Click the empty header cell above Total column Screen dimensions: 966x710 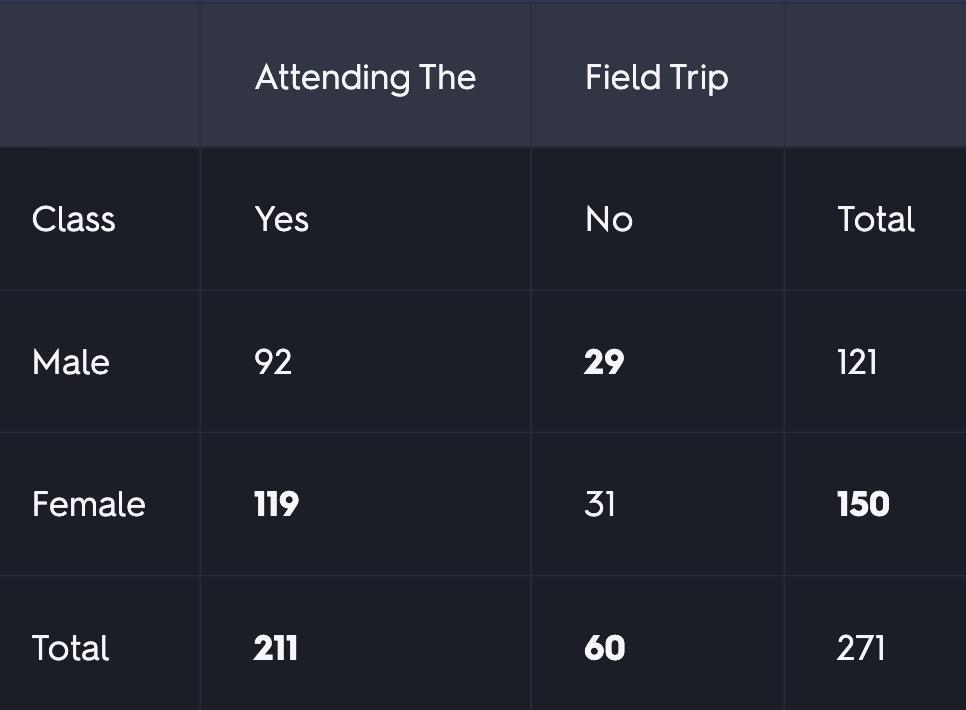(875, 75)
